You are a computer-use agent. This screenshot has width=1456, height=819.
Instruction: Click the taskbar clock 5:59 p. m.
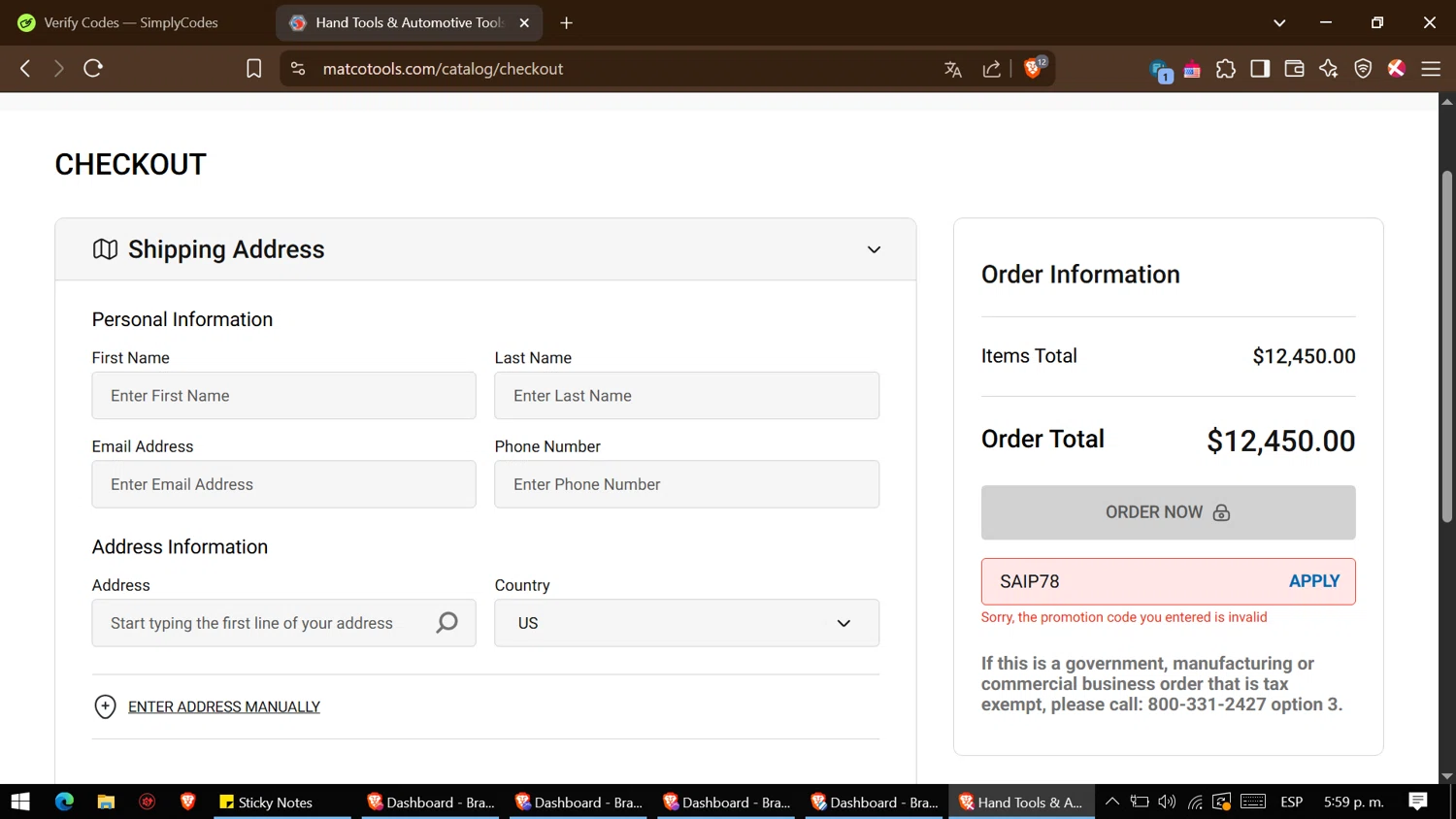1353,802
